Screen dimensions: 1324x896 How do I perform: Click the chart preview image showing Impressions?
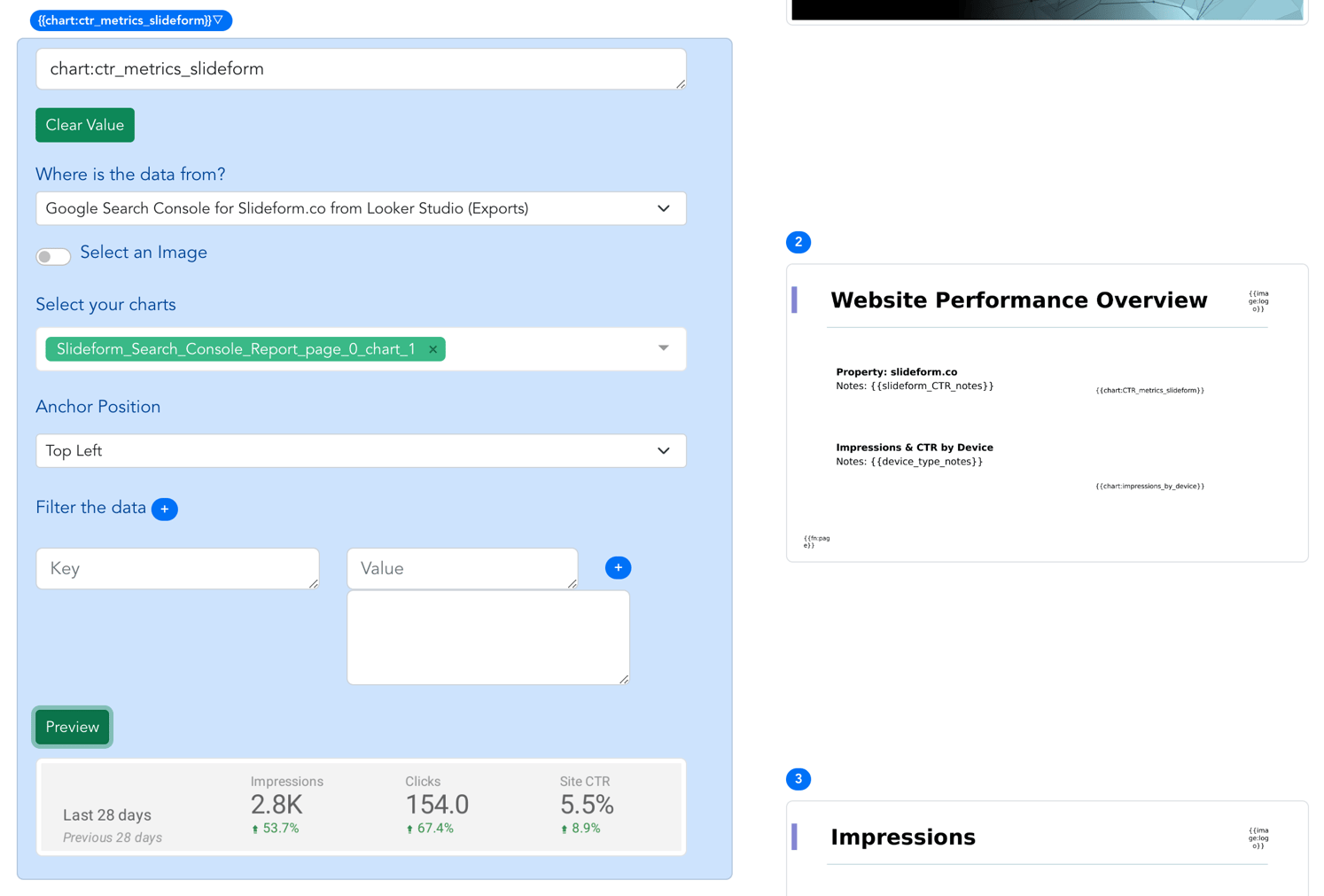(x=361, y=807)
